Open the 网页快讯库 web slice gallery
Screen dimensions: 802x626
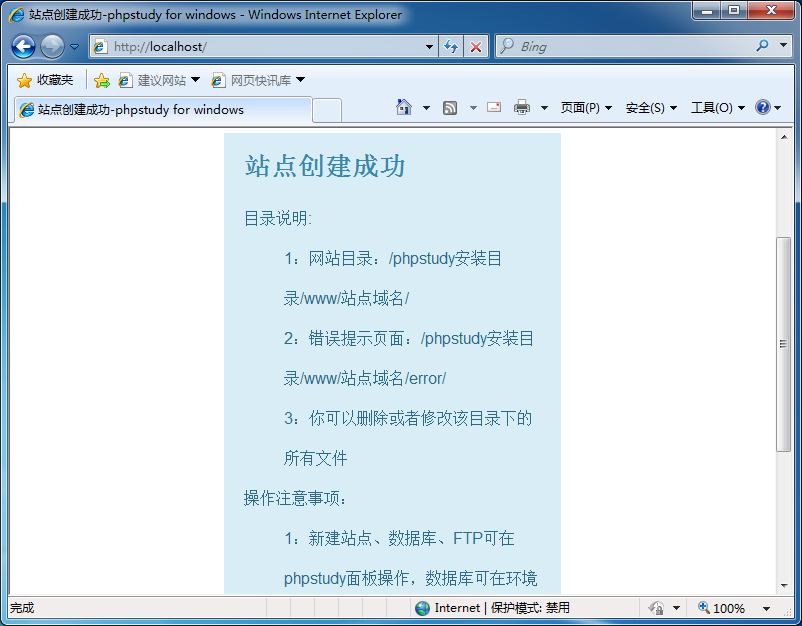click(258, 80)
